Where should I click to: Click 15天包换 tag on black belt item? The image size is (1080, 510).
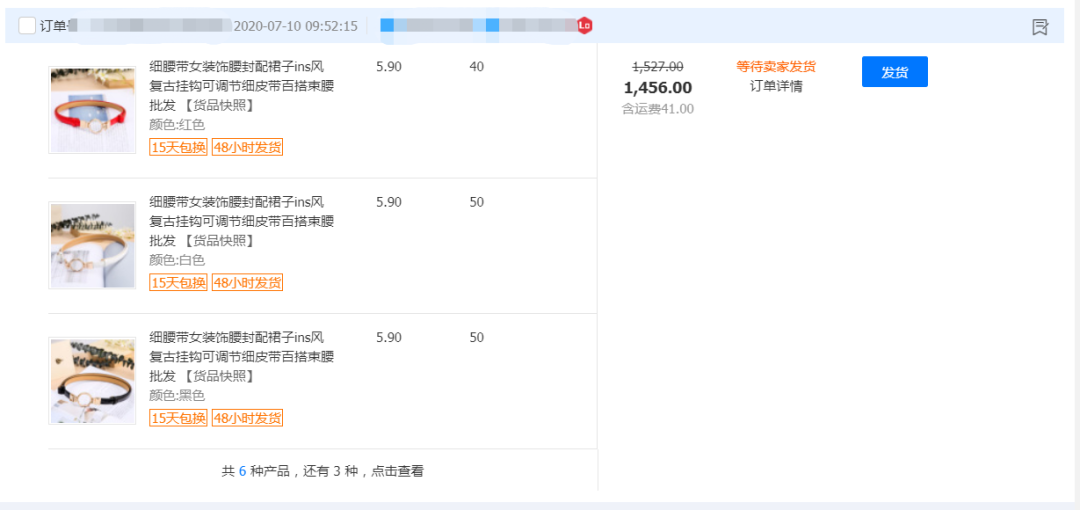(178, 418)
